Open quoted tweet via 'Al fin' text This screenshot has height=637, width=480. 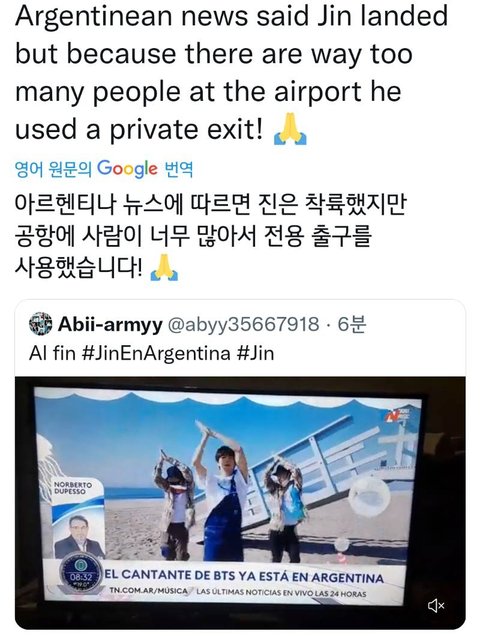(52, 353)
